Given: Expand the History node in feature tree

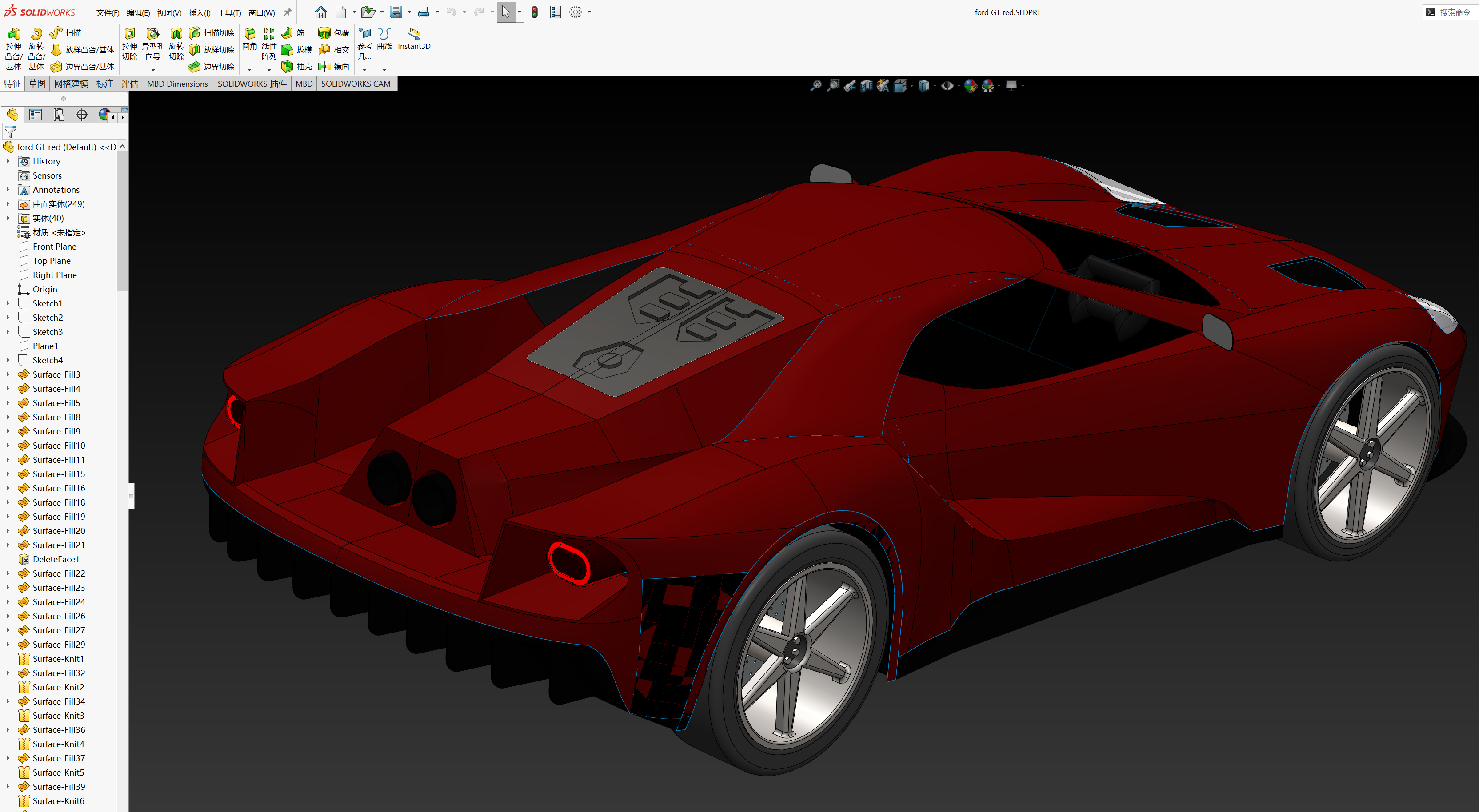Looking at the screenshot, I should (8, 161).
